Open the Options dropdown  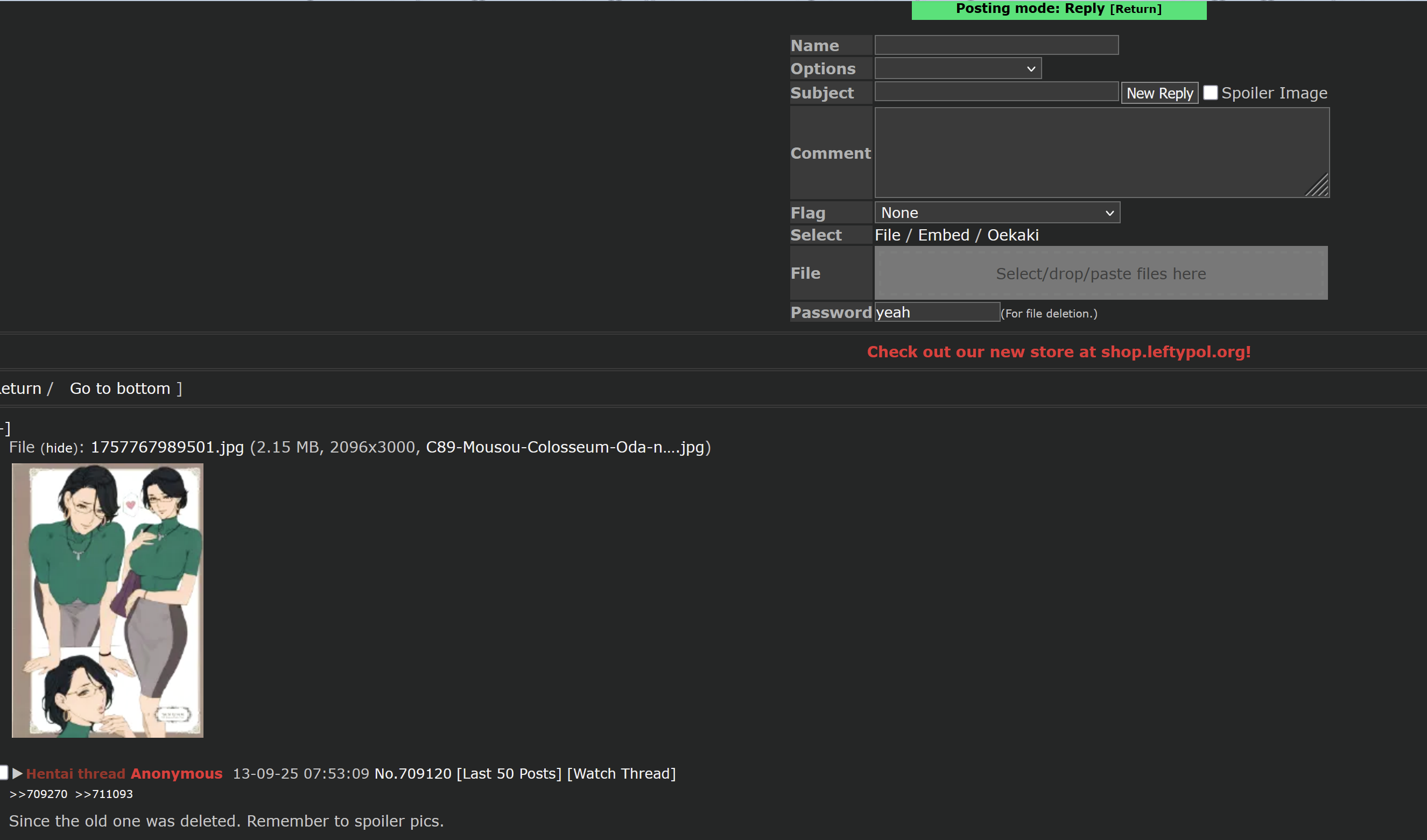958,68
